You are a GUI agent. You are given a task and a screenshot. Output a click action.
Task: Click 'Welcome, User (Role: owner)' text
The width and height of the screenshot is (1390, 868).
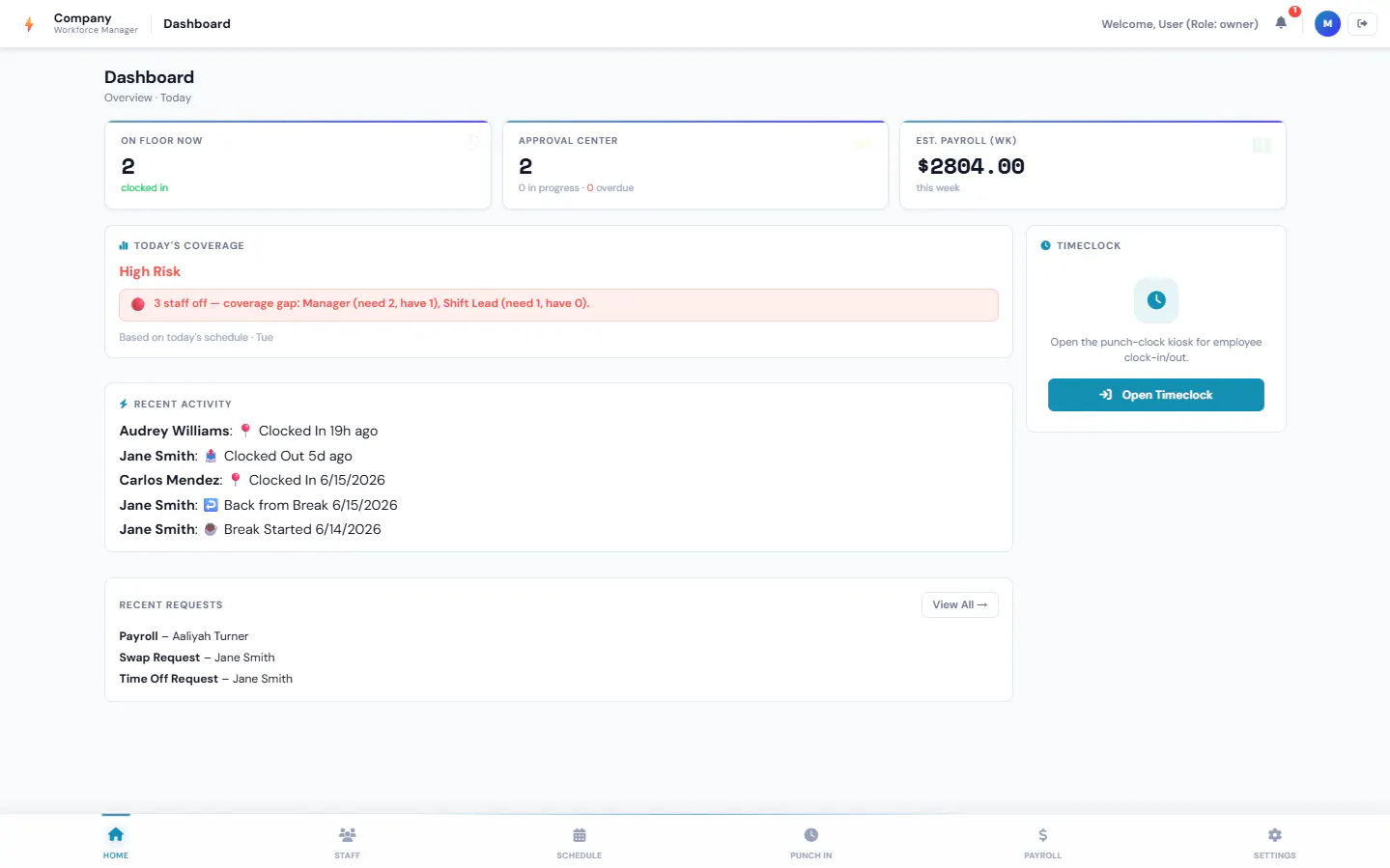pos(1179,24)
